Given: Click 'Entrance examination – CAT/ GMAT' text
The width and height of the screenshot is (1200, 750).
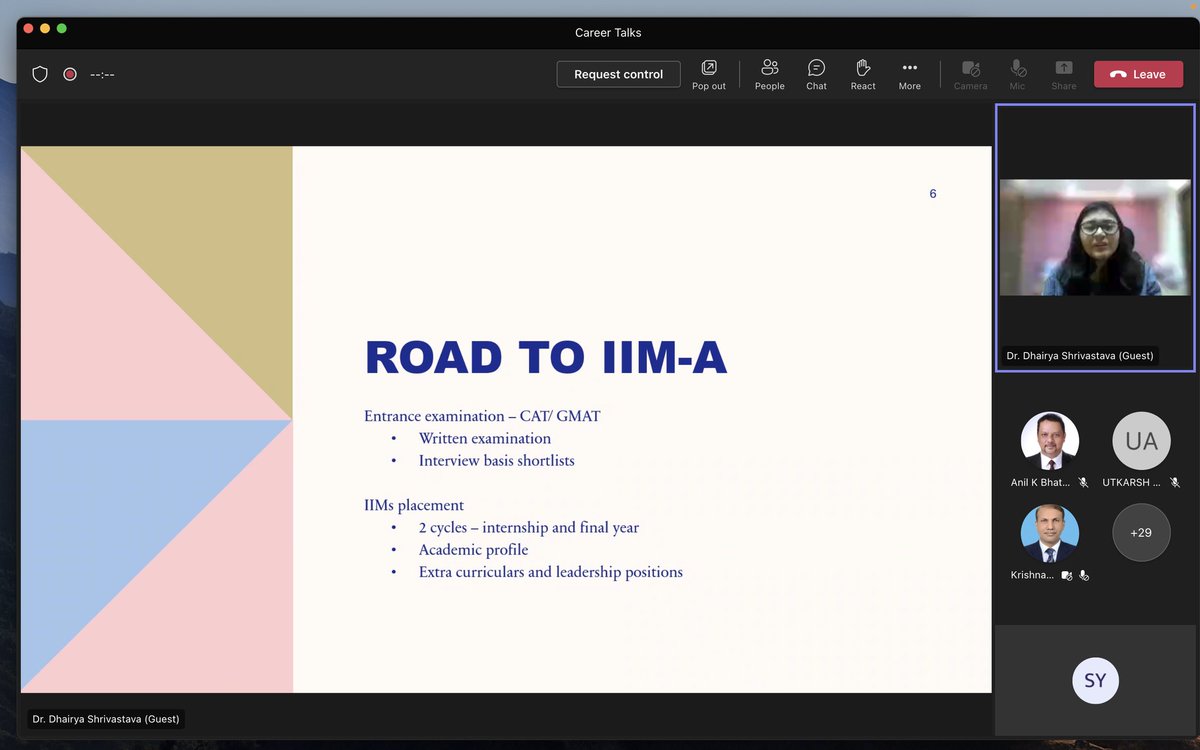Looking at the screenshot, I should [482, 416].
